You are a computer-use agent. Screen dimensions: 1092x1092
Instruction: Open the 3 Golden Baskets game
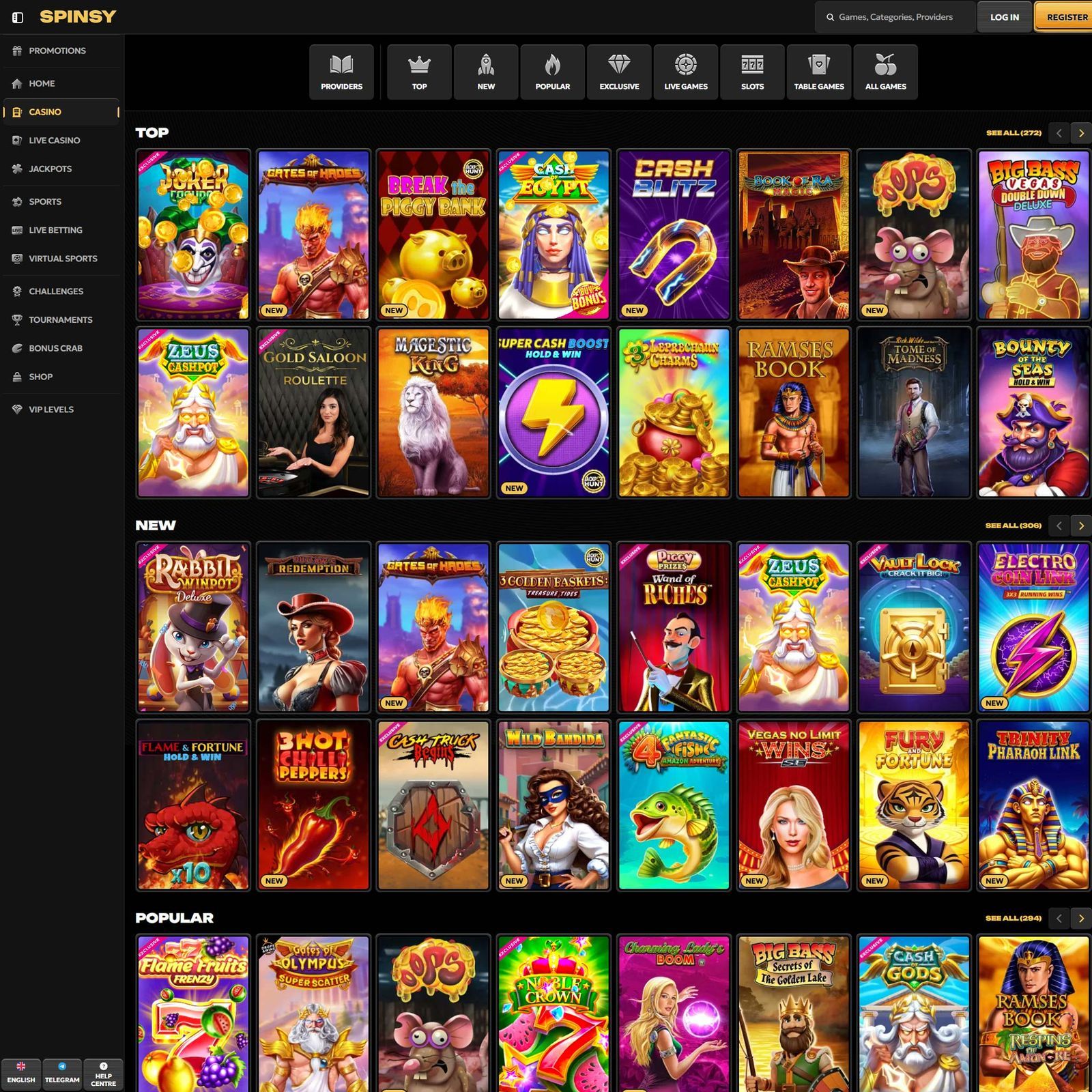click(x=554, y=627)
